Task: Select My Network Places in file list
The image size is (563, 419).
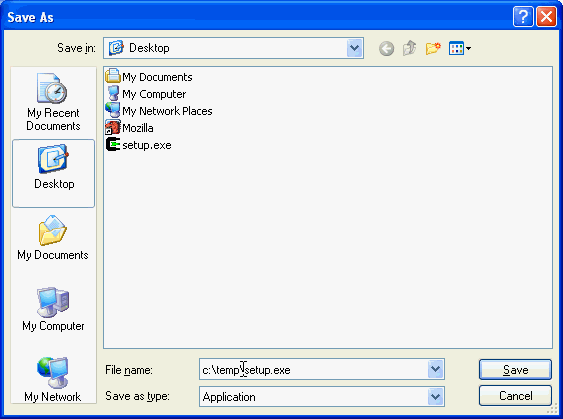Action: [x=159, y=111]
